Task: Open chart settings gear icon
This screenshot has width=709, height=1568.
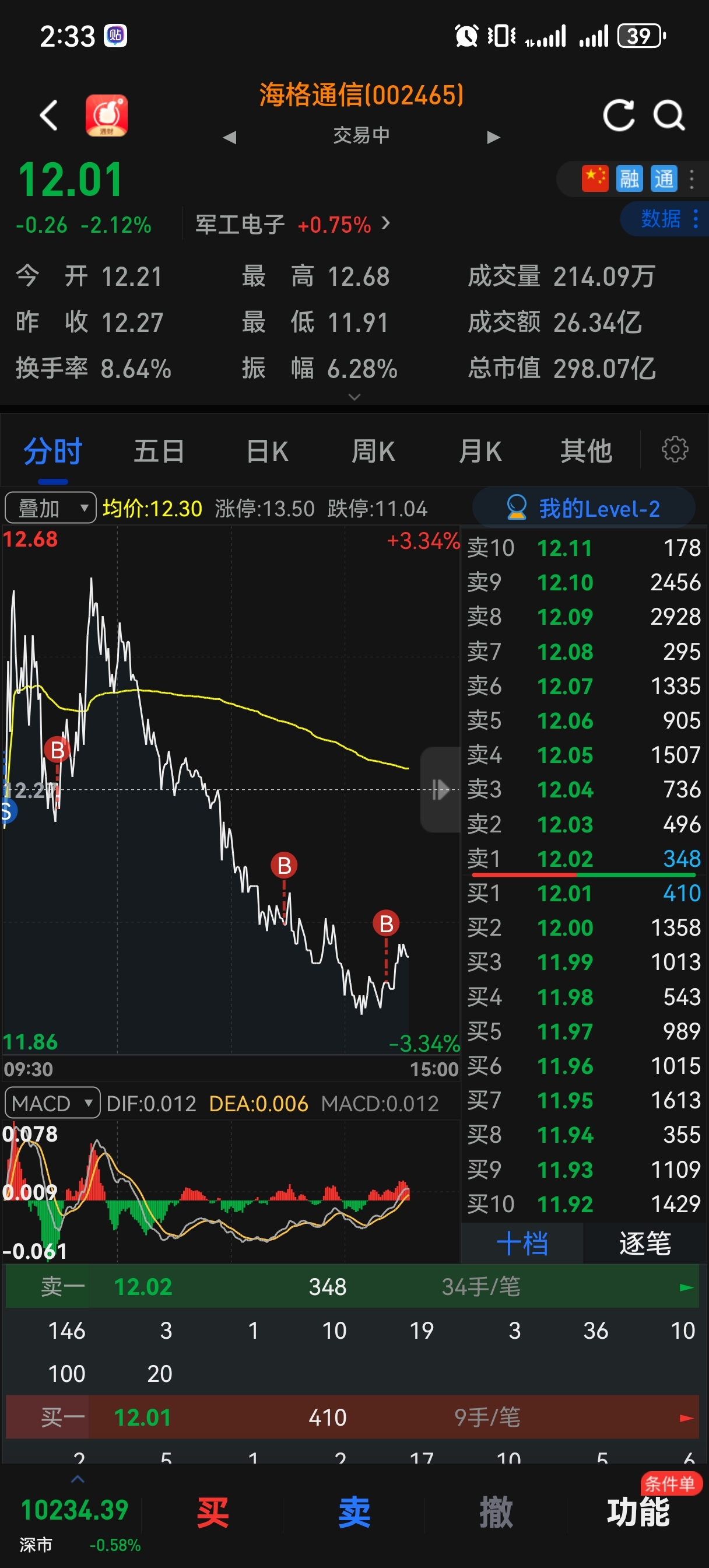Action: (x=675, y=450)
